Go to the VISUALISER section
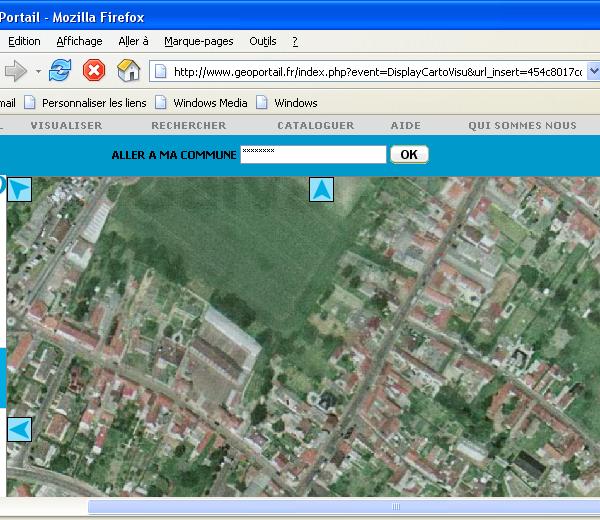 click(66, 126)
